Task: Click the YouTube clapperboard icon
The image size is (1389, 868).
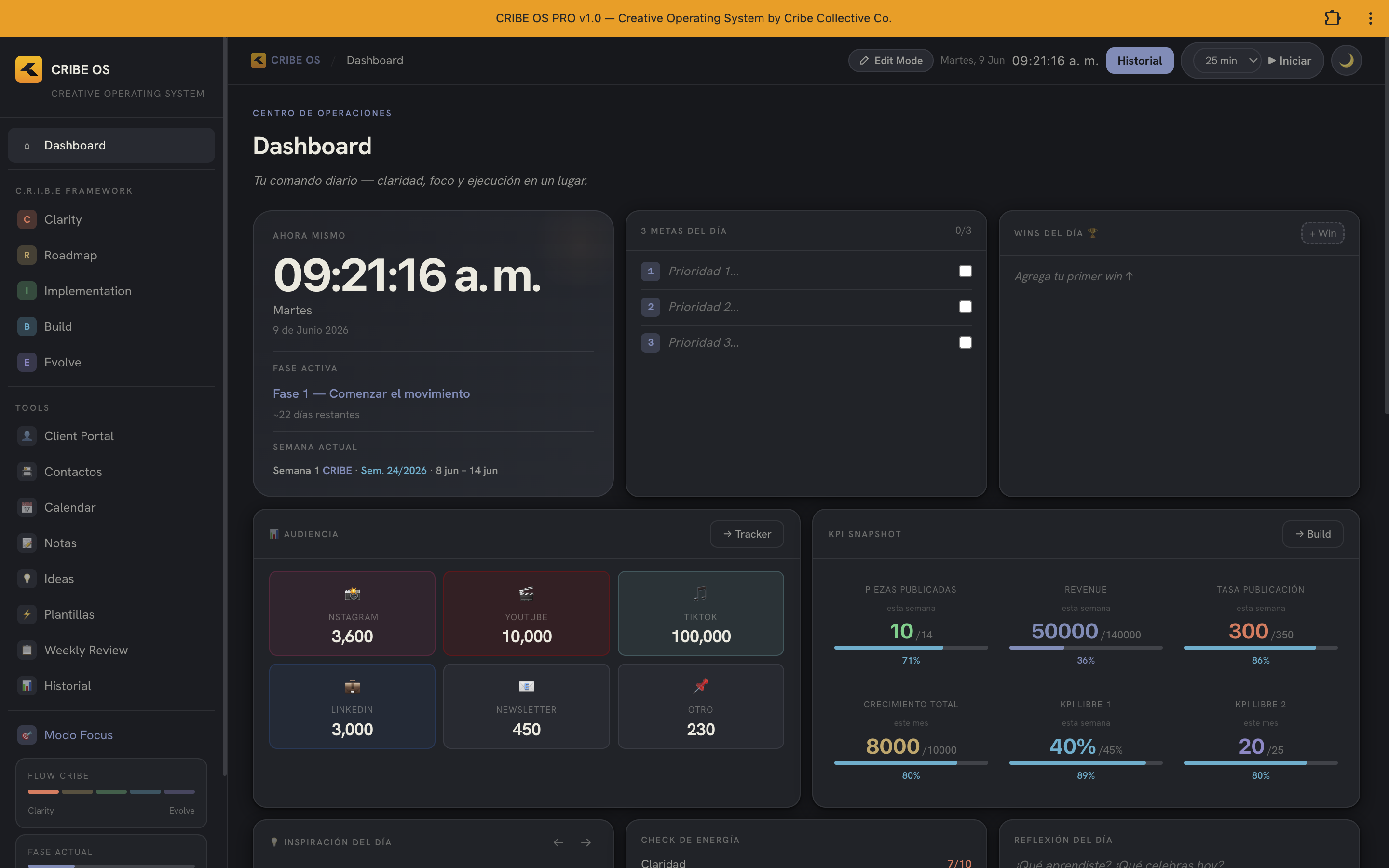Action: [526, 594]
